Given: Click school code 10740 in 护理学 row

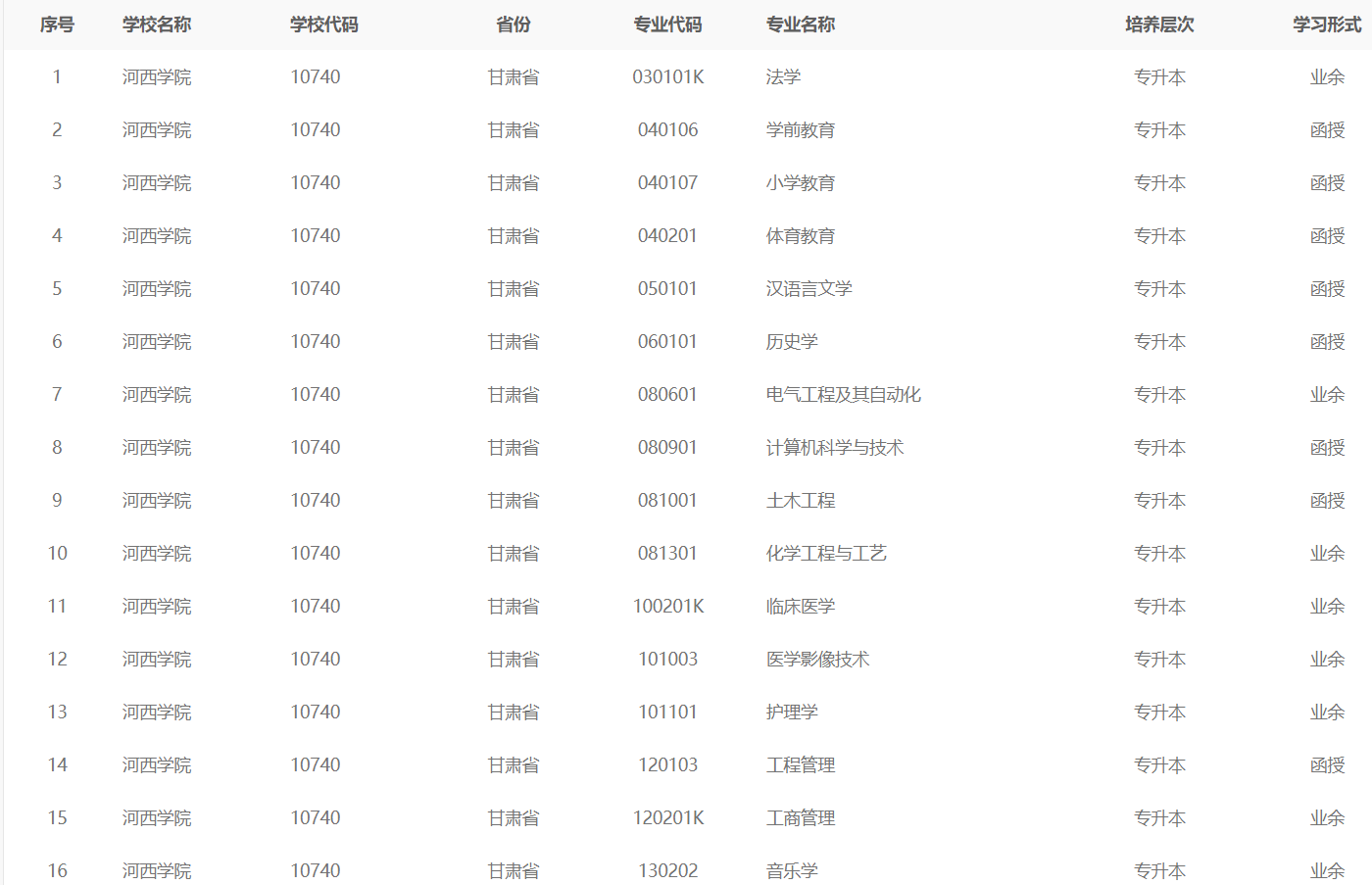Looking at the screenshot, I should click(x=316, y=713).
